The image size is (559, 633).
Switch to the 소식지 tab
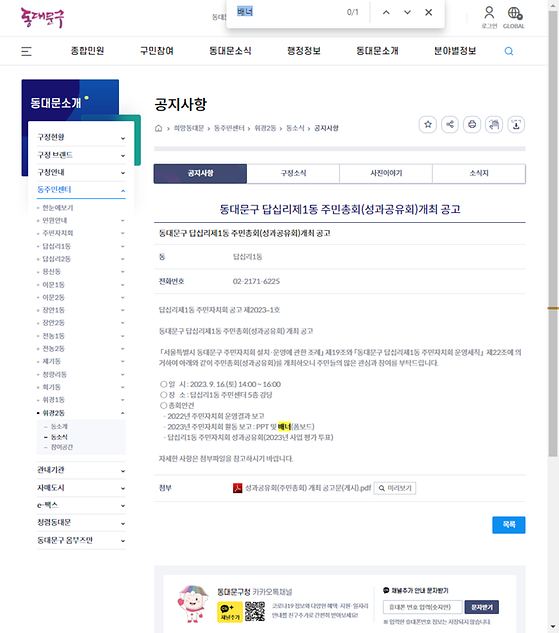[x=479, y=174]
